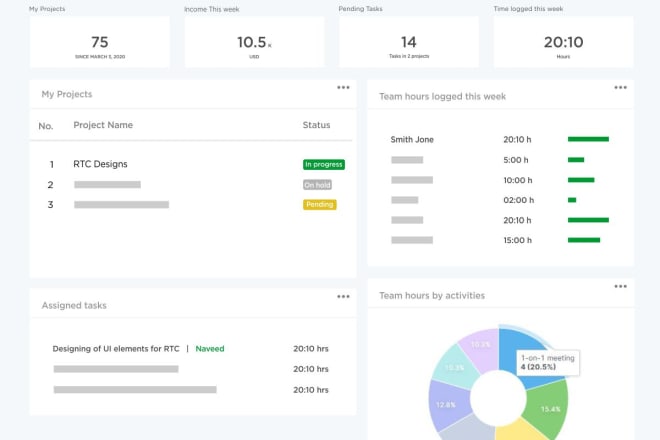660x440 pixels.
Task: Click the No. column header
Action: click(x=46, y=126)
